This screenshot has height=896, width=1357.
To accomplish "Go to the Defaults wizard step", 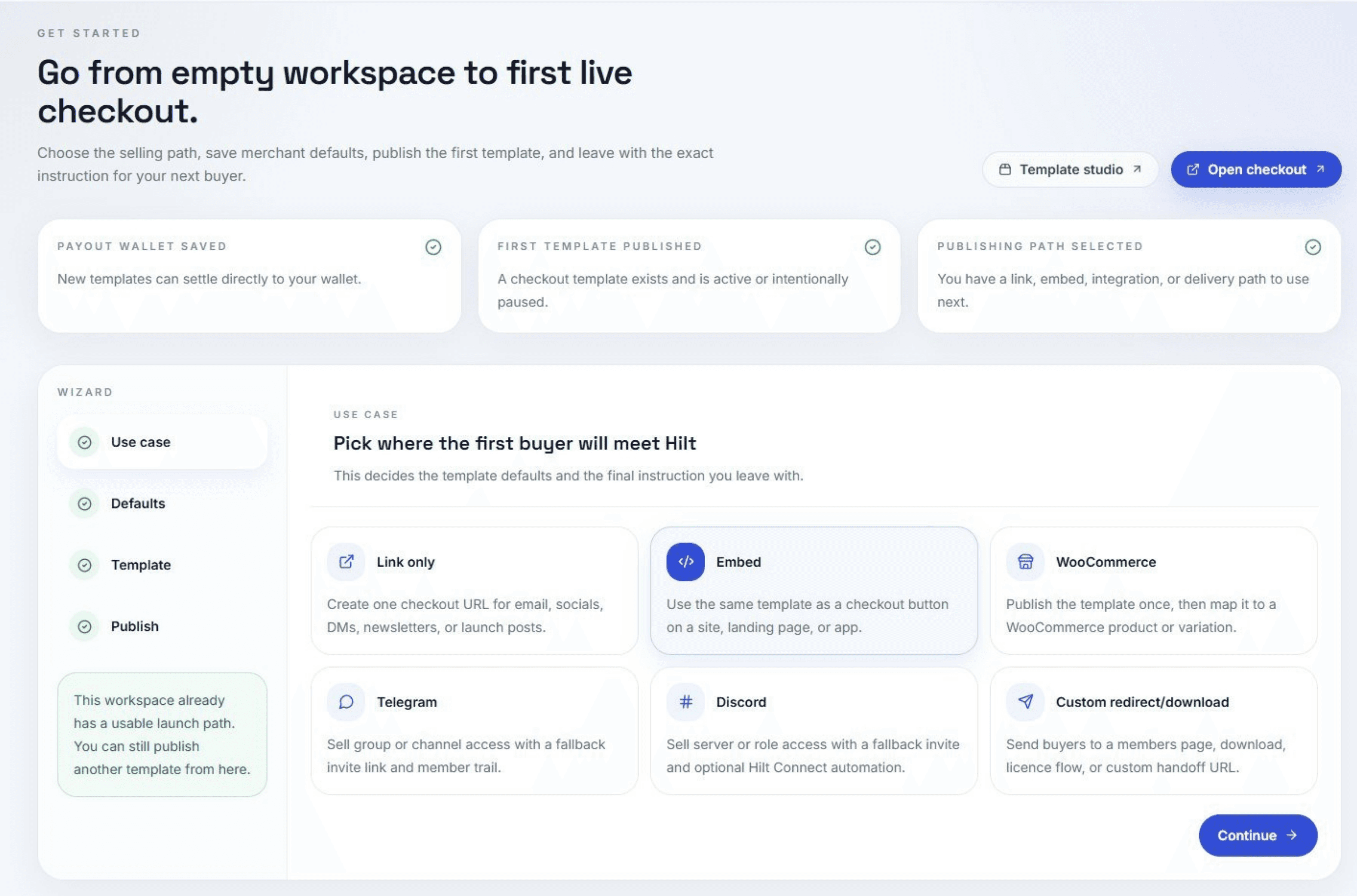I will (x=162, y=503).
